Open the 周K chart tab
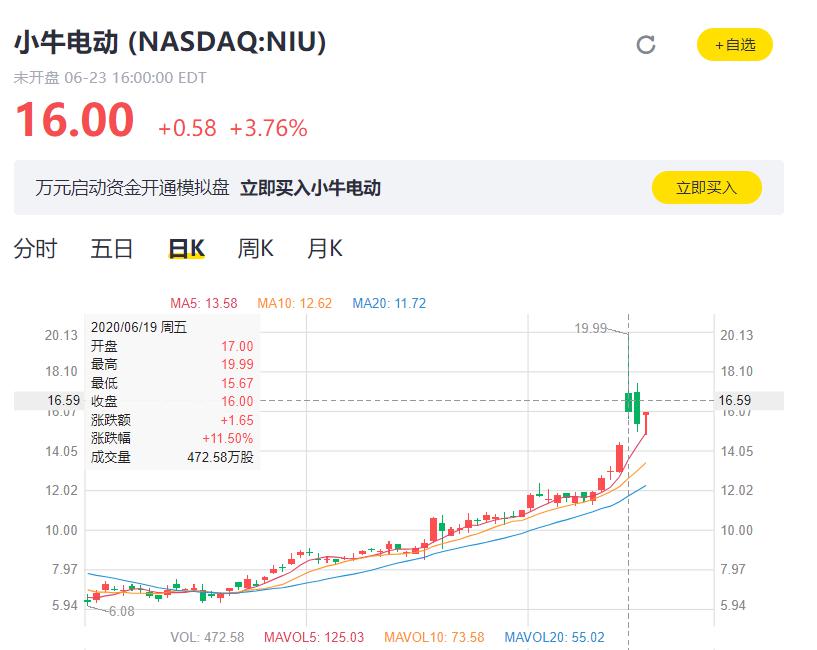Image resolution: width=817 pixels, height=650 pixels. tap(255, 248)
